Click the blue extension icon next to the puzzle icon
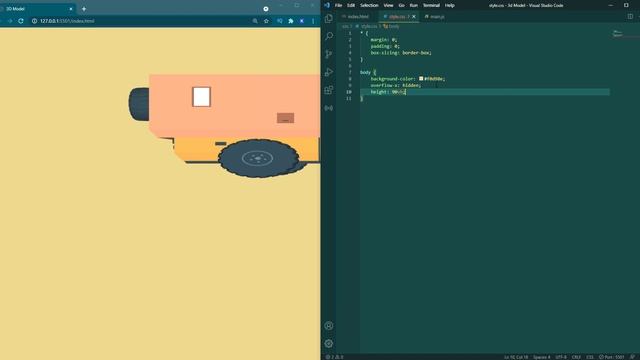This screenshot has width=640, height=360. pyautogui.click(x=302, y=21)
